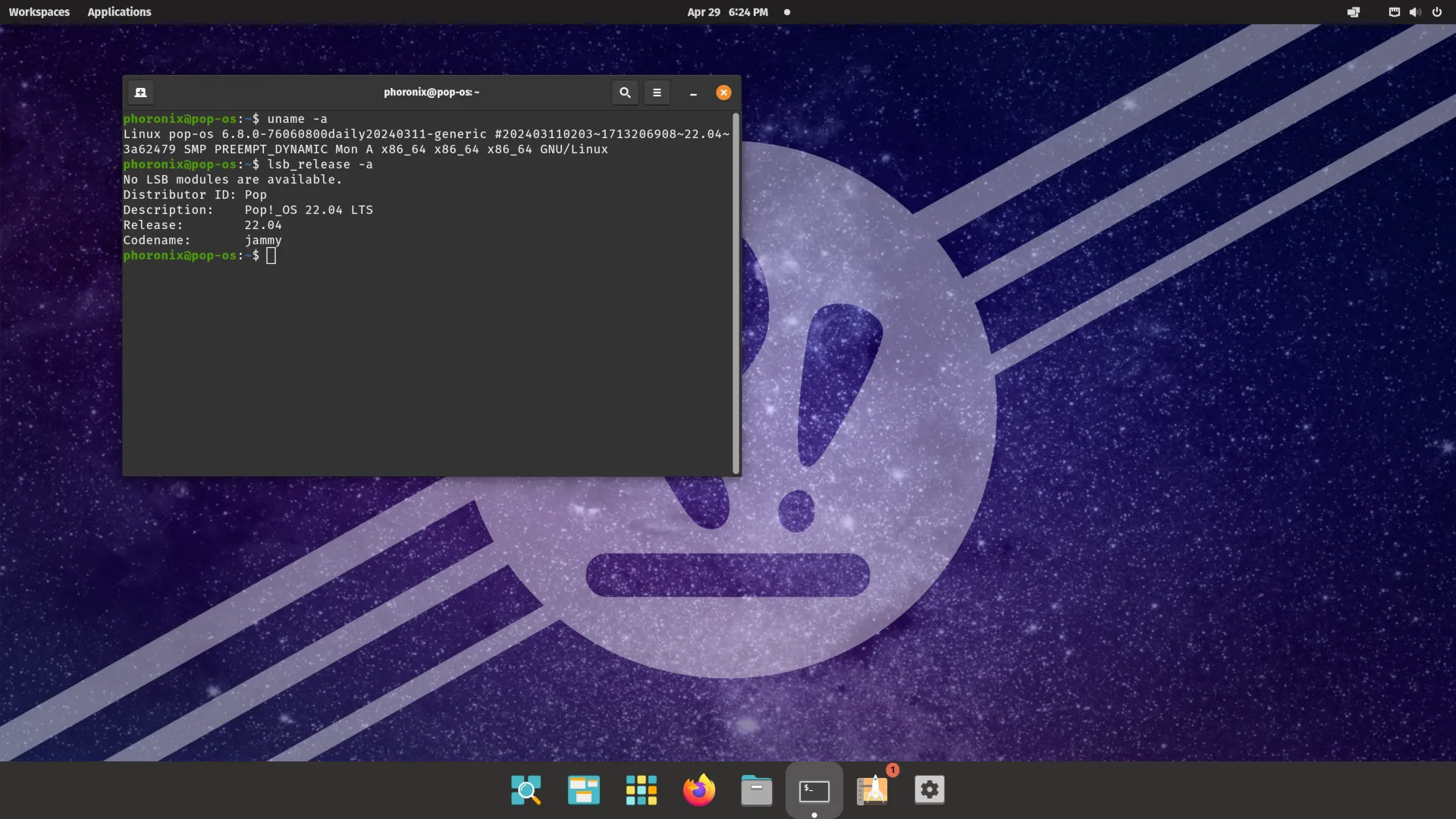Open the workspaces view from dock
Viewport: 1456px width, 819px height.
pos(584,790)
